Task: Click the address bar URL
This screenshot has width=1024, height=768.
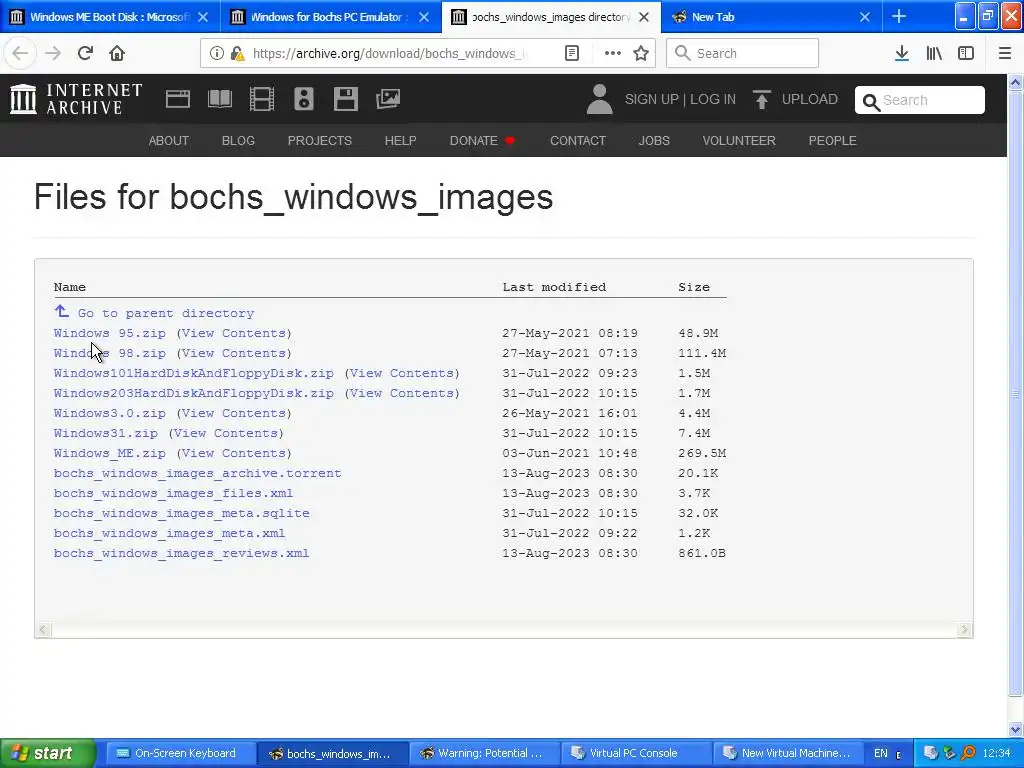Action: (388, 53)
